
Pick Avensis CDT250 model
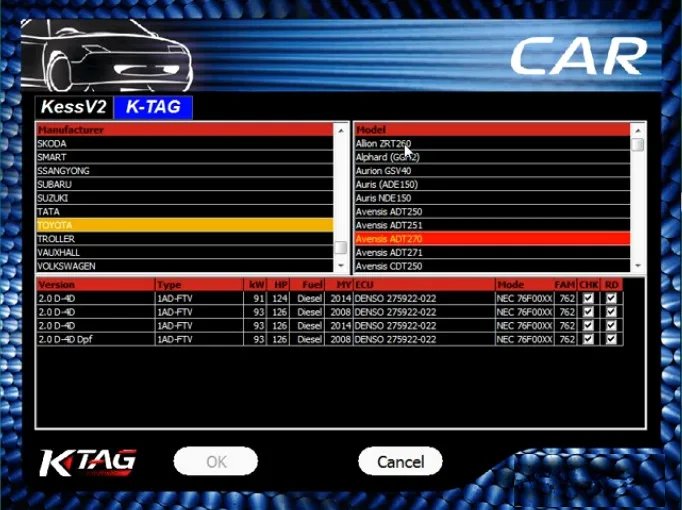click(x=492, y=266)
